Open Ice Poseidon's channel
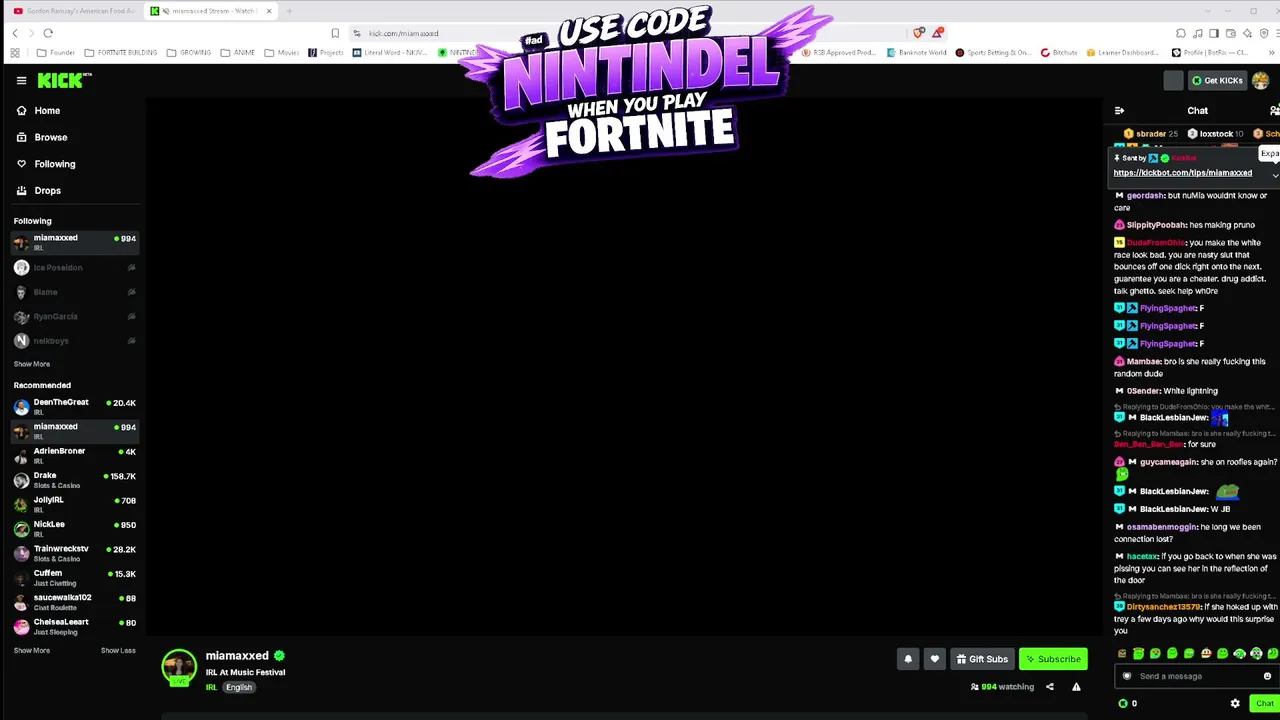This screenshot has height=720, width=1280. tap(75, 268)
